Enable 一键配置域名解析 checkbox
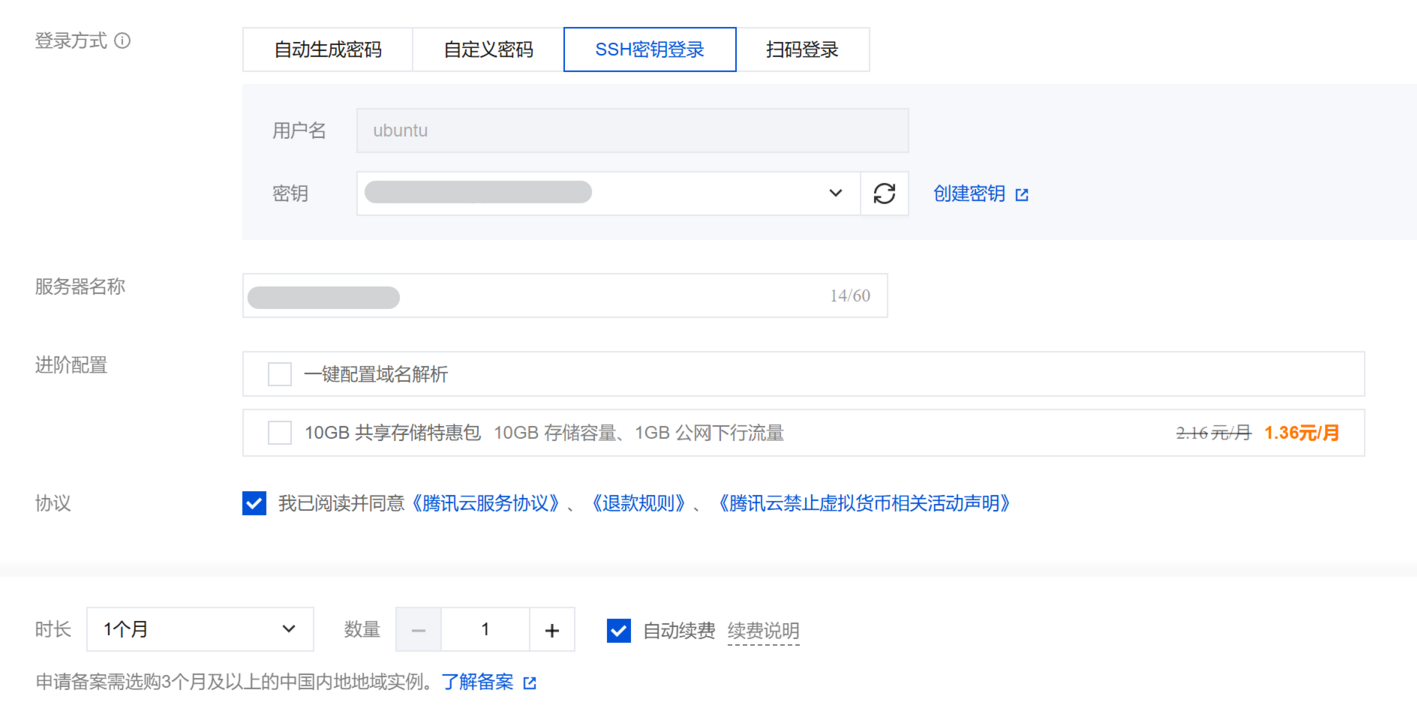This screenshot has width=1417, height=717. pyautogui.click(x=280, y=375)
